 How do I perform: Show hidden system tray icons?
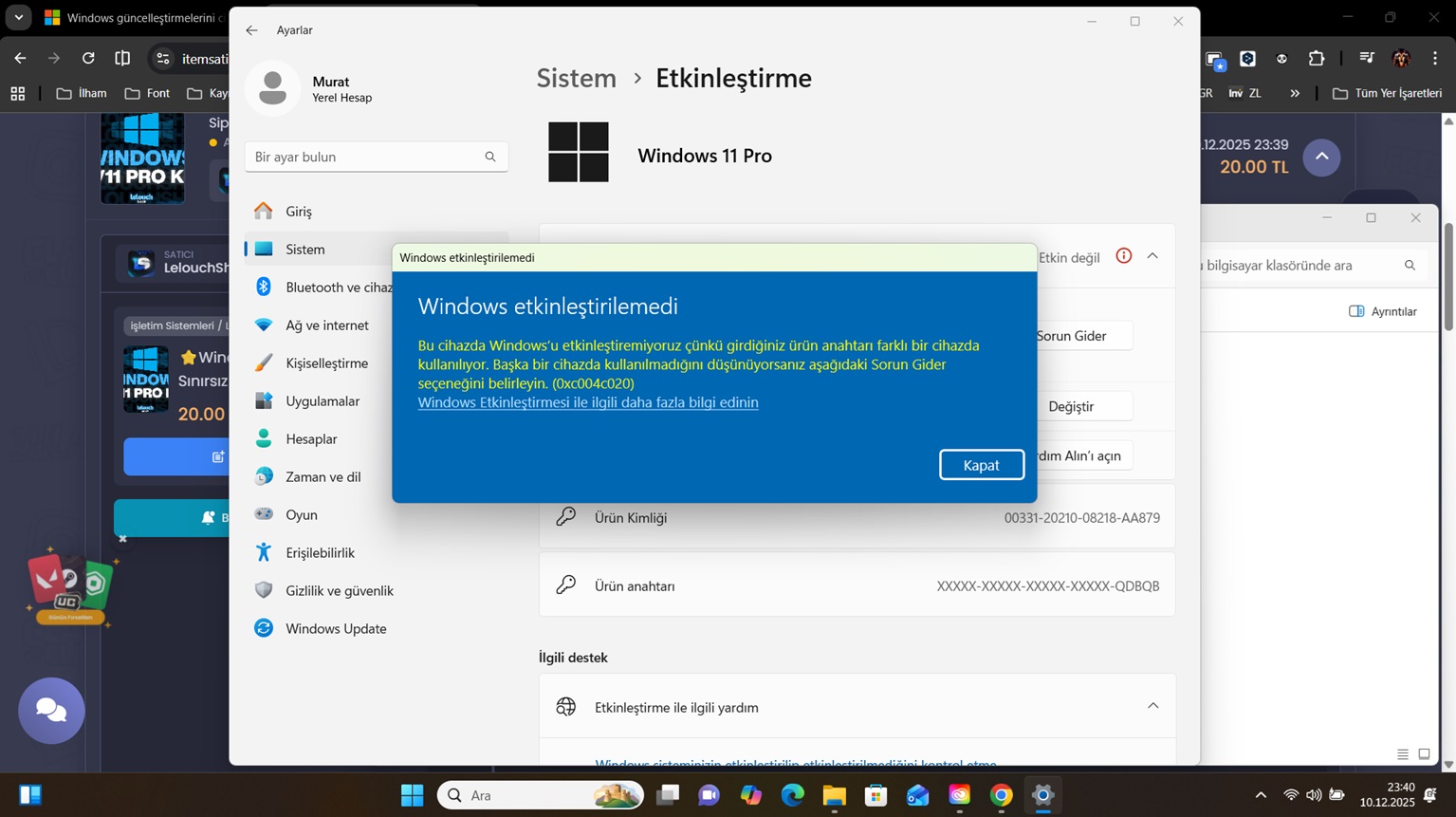1261,795
